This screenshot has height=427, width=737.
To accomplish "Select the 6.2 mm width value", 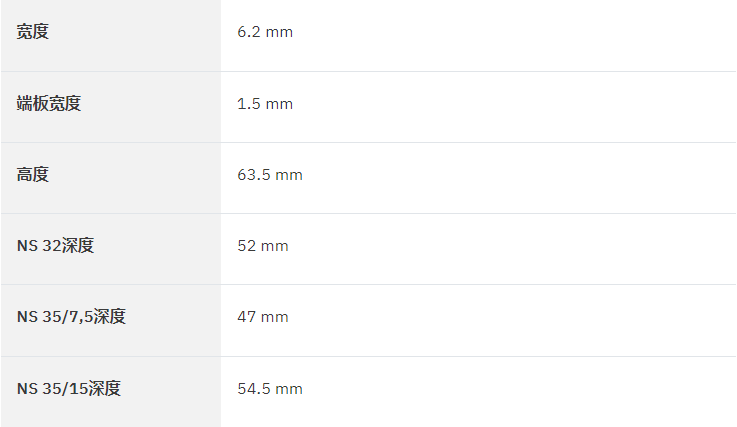I will pyautogui.click(x=265, y=32).
